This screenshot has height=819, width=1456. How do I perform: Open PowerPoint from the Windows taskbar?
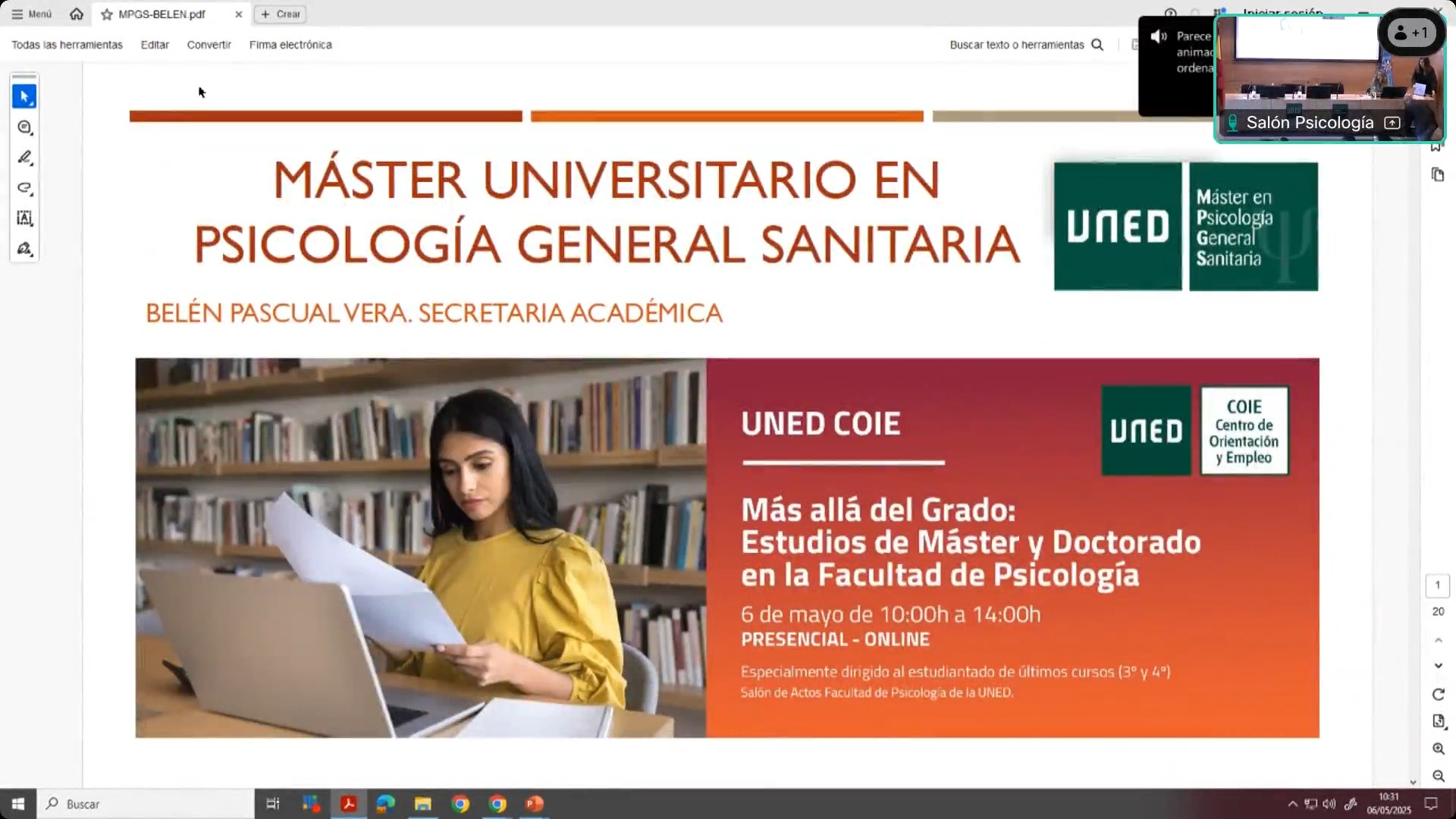535,804
